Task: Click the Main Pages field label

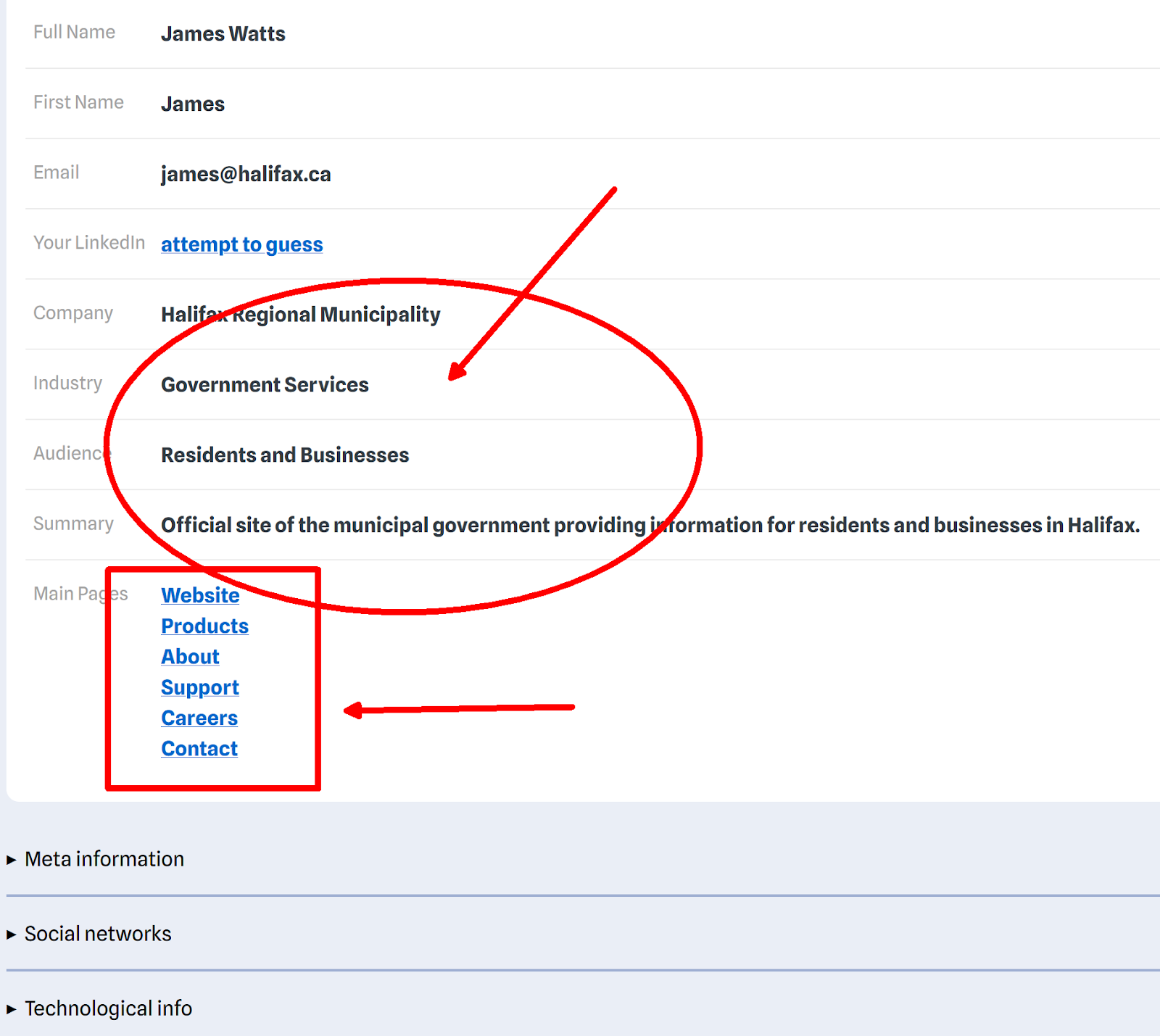Action: tap(80, 594)
